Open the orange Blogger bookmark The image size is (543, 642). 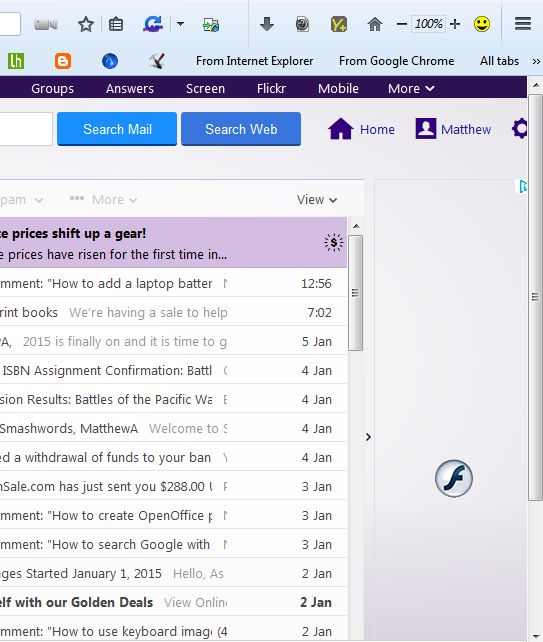[63, 61]
